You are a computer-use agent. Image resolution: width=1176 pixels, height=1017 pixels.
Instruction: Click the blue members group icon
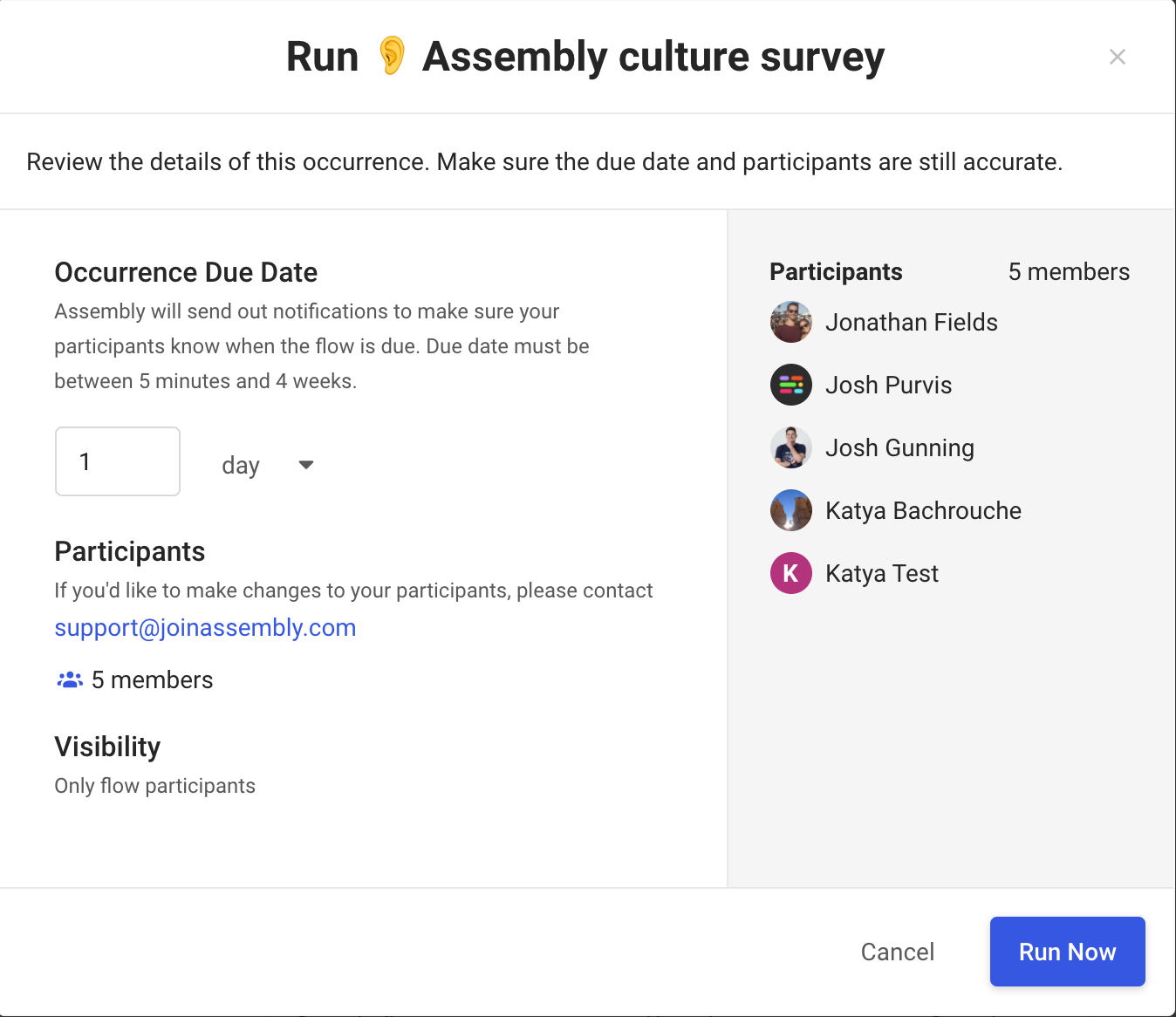click(70, 679)
